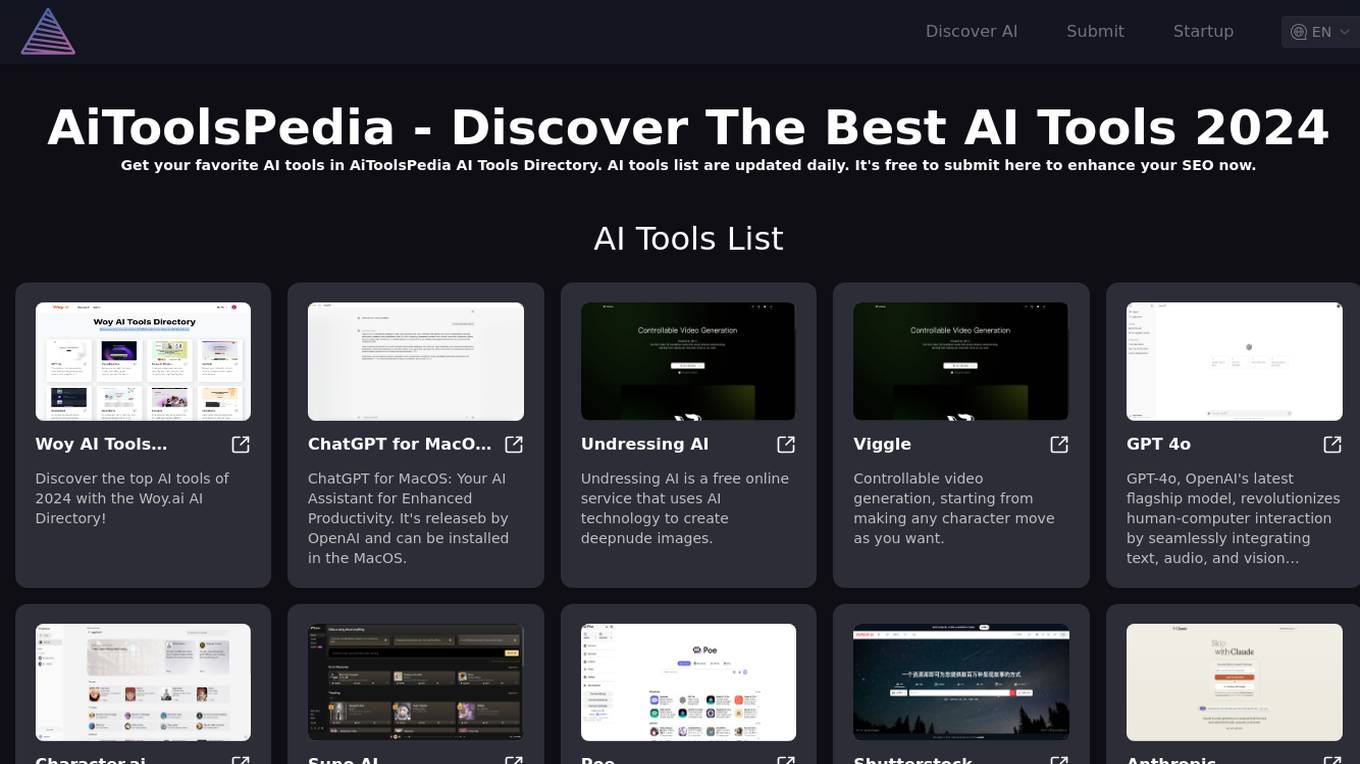The width and height of the screenshot is (1360, 764).
Task: Open the GPT 4o title link
Action: [x=1158, y=444]
